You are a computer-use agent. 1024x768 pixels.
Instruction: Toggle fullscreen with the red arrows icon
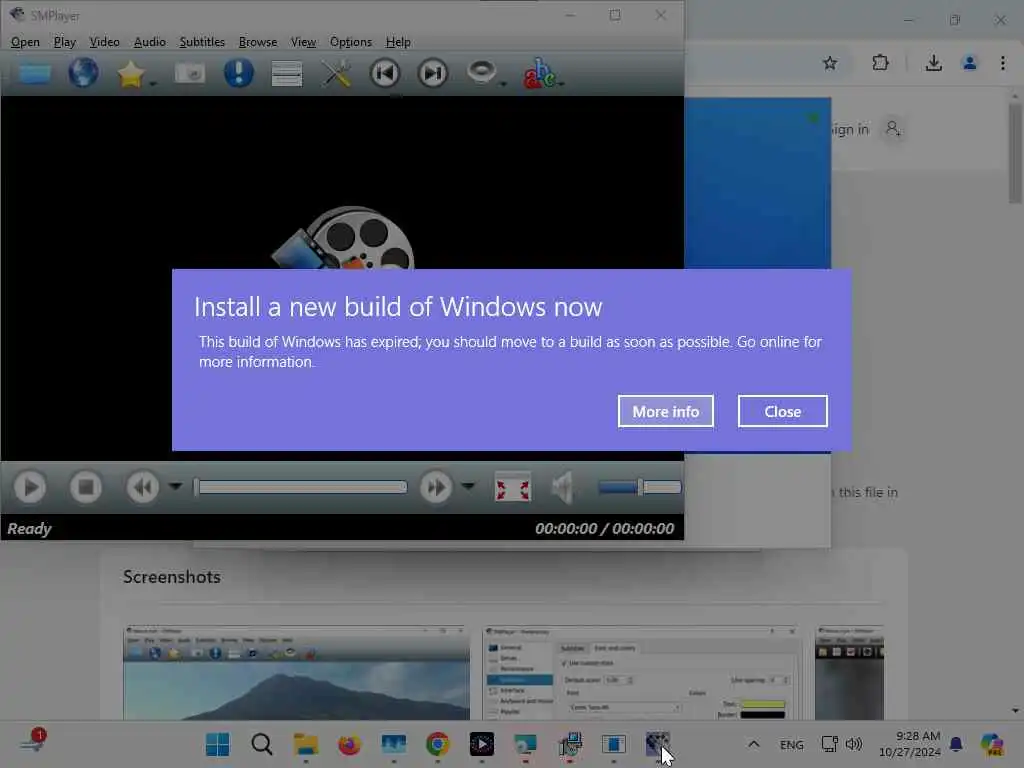click(x=513, y=487)
